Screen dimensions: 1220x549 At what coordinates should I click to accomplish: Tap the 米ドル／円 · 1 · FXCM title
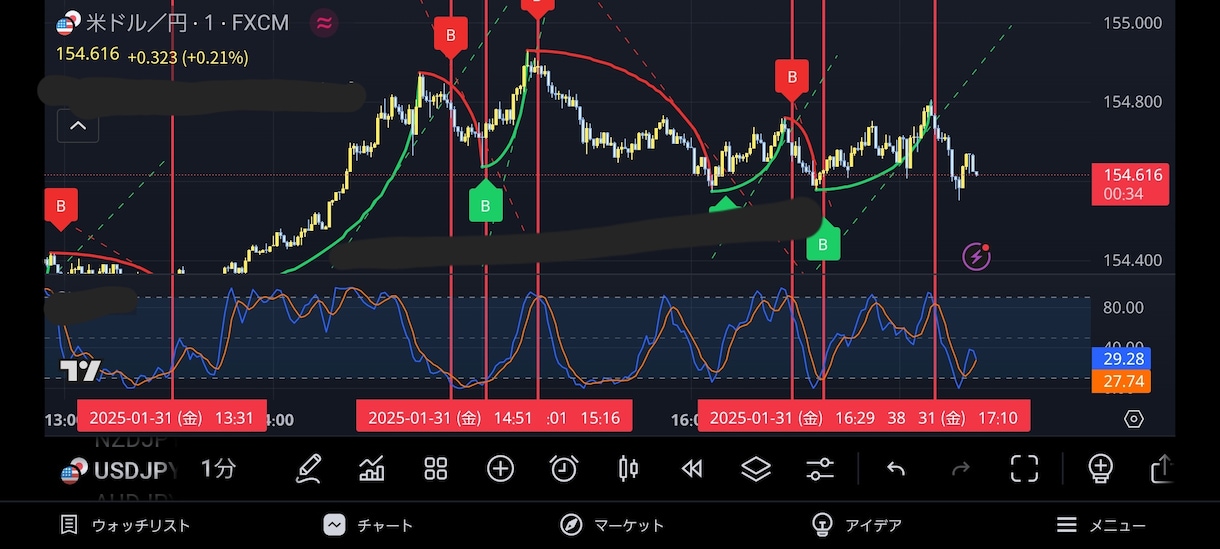click(x=188, y=23)
